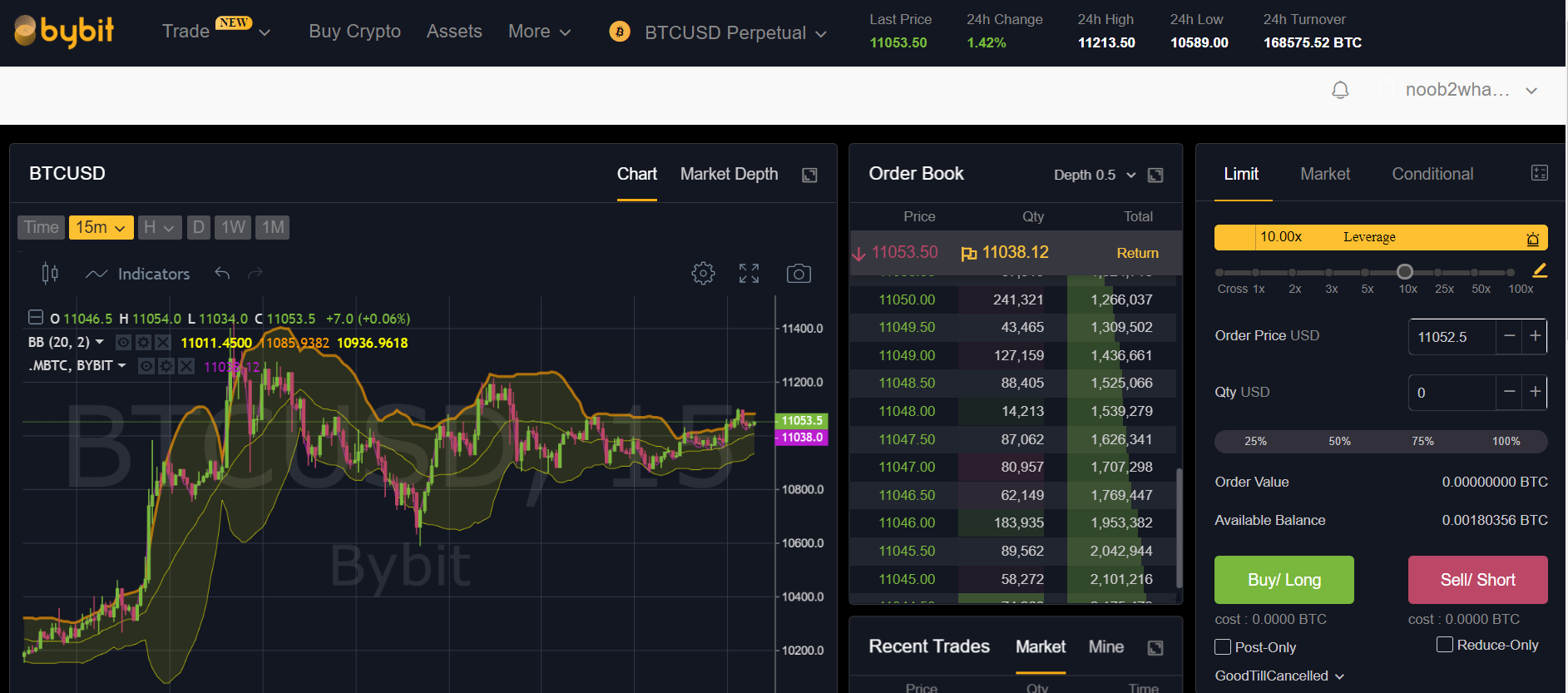
Task: Set quantity to 100%
Action: (x=1506, y=441)
